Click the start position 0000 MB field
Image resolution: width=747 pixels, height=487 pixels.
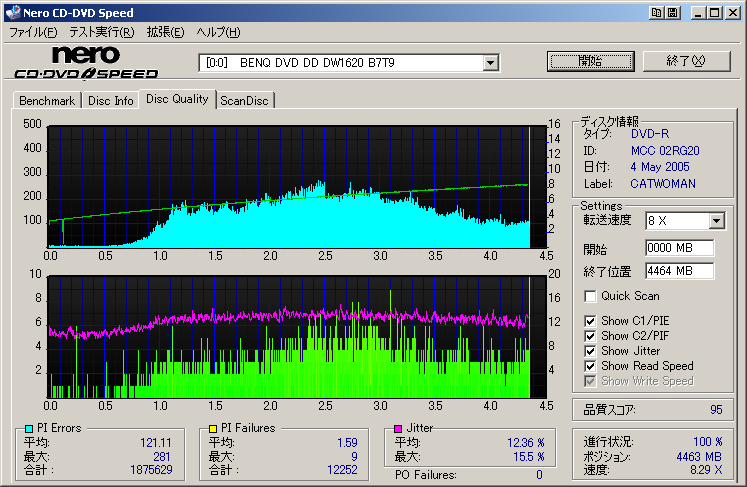(x=680, y=248)
